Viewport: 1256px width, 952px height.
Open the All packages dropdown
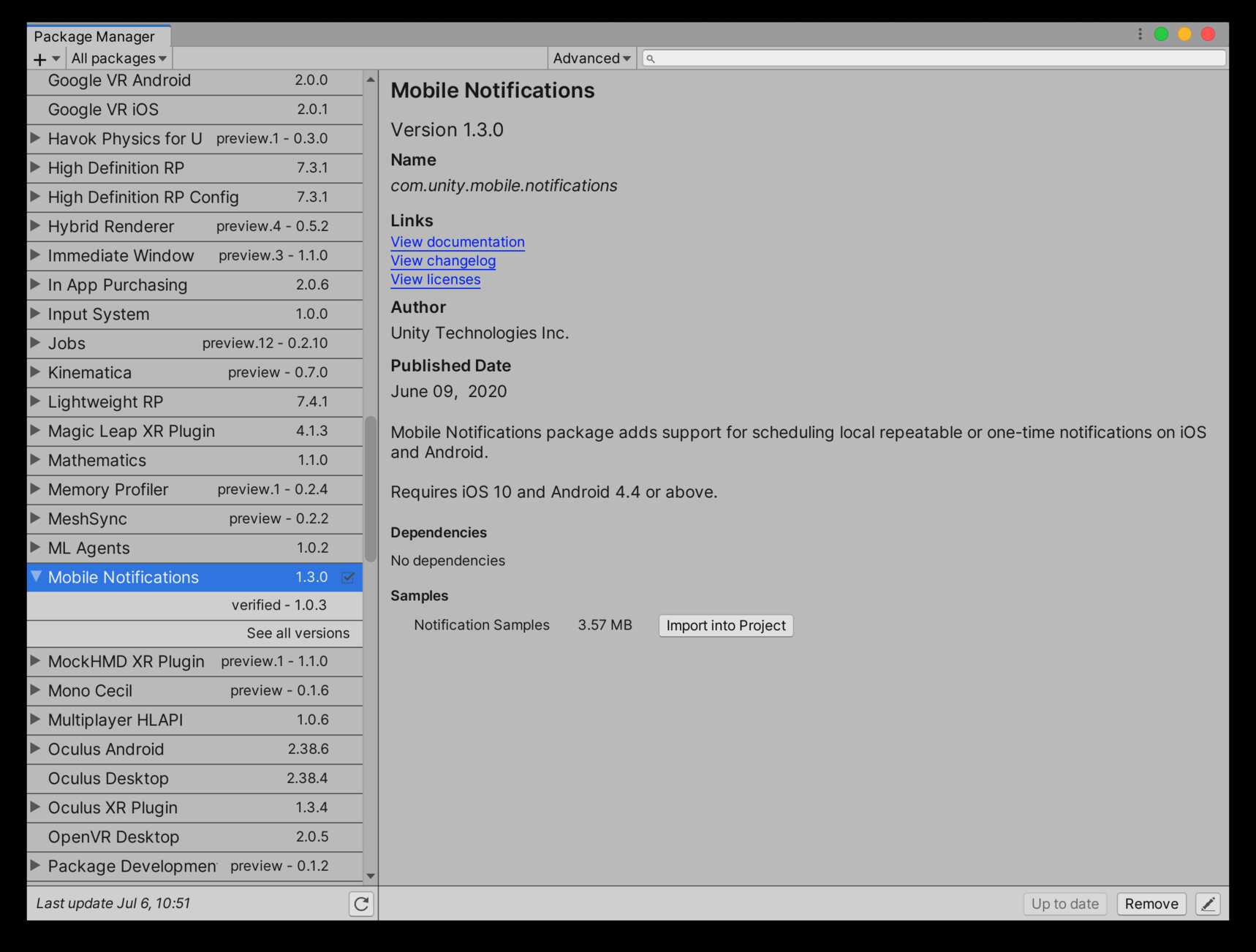click(x=117, y=58)
